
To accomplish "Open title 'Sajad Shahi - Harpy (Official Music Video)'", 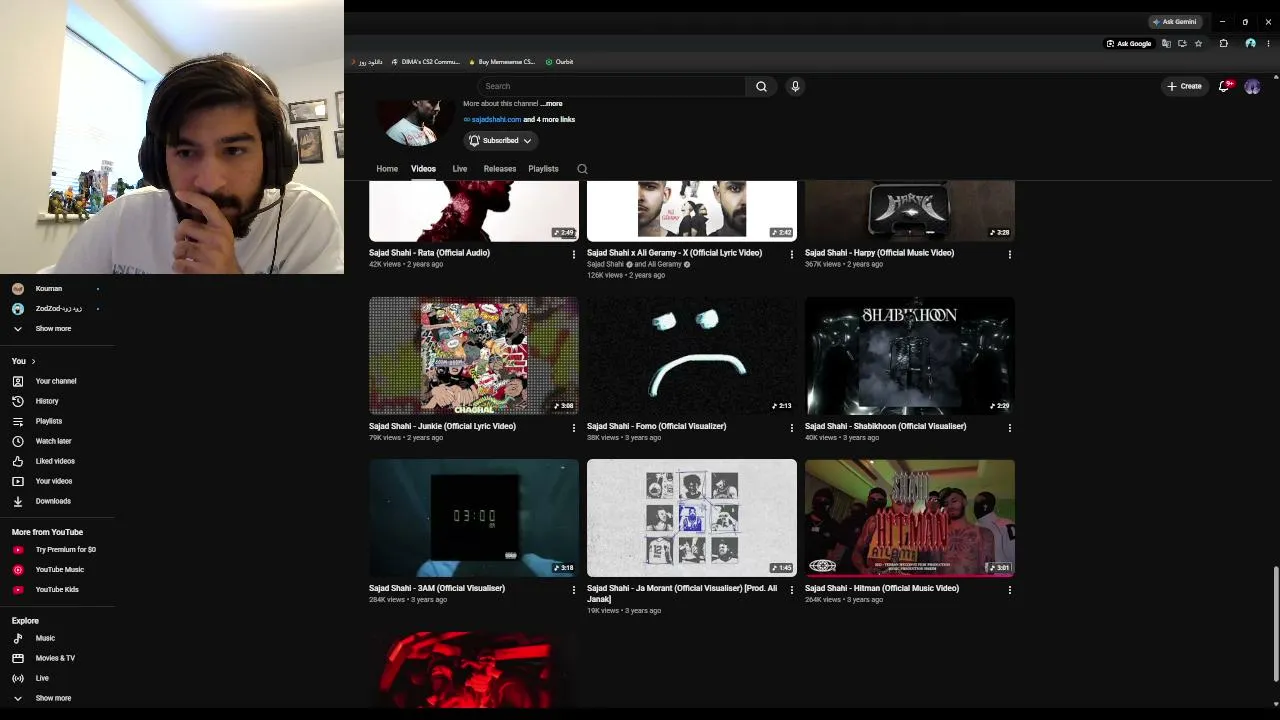I will coord(879,253).
